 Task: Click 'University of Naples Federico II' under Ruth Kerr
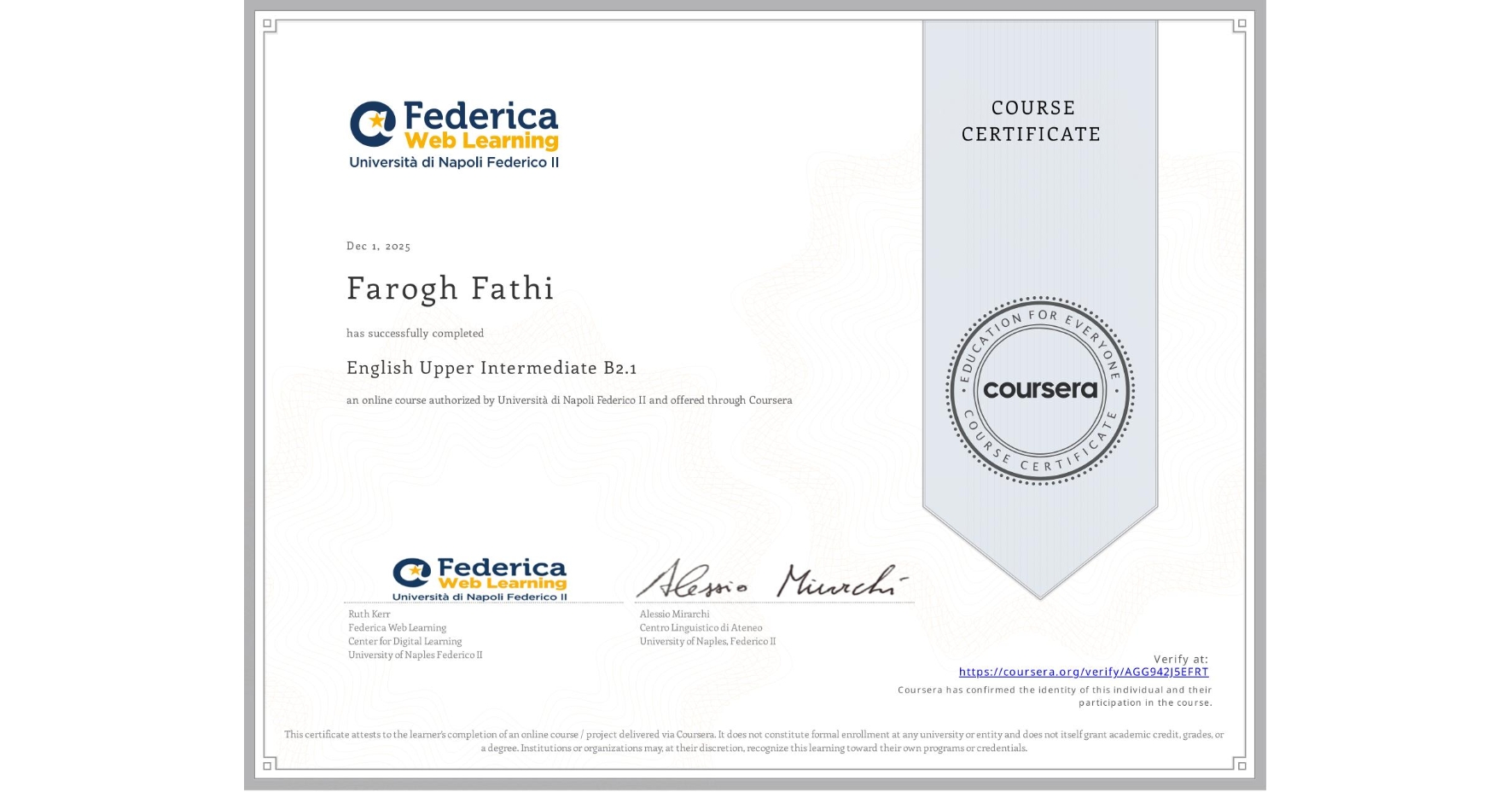click(415, 655)
